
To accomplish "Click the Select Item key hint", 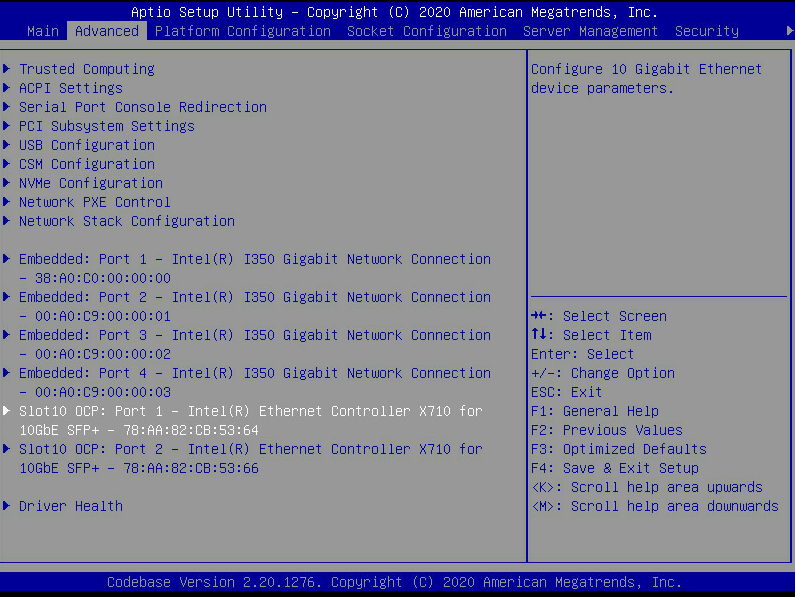I will pos(591,335).
